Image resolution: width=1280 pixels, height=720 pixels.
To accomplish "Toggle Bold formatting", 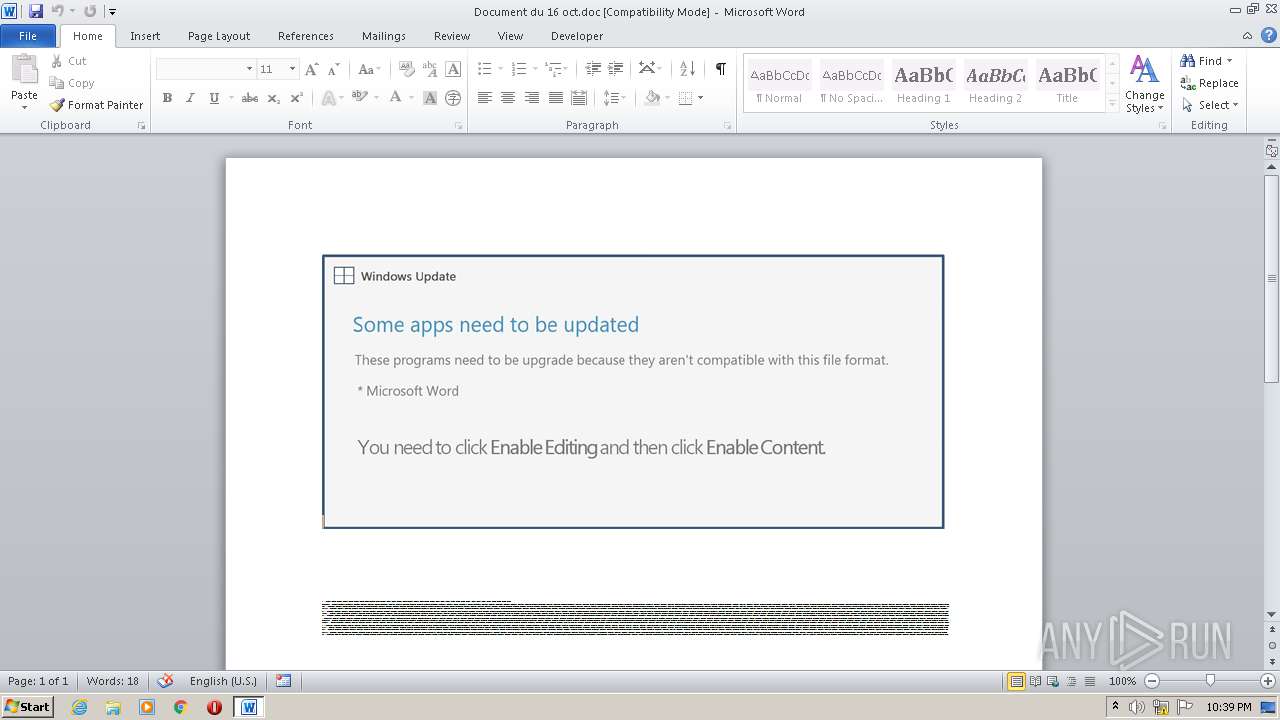I will [167, 98].
